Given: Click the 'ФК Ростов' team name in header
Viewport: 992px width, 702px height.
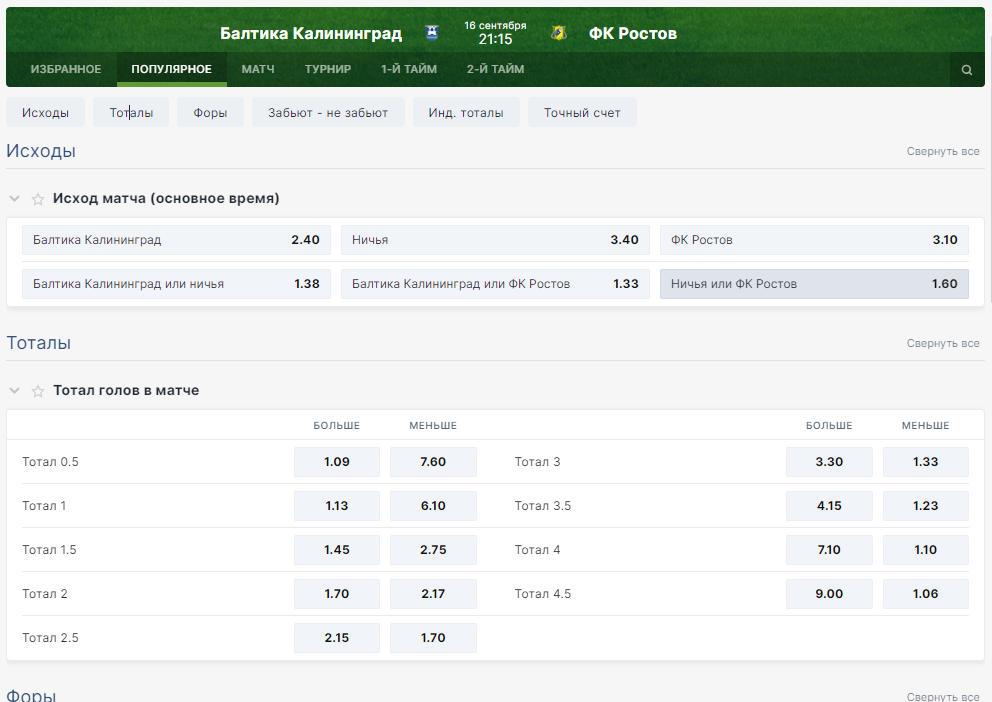Looking at the screenshot, I should (633, 34).
